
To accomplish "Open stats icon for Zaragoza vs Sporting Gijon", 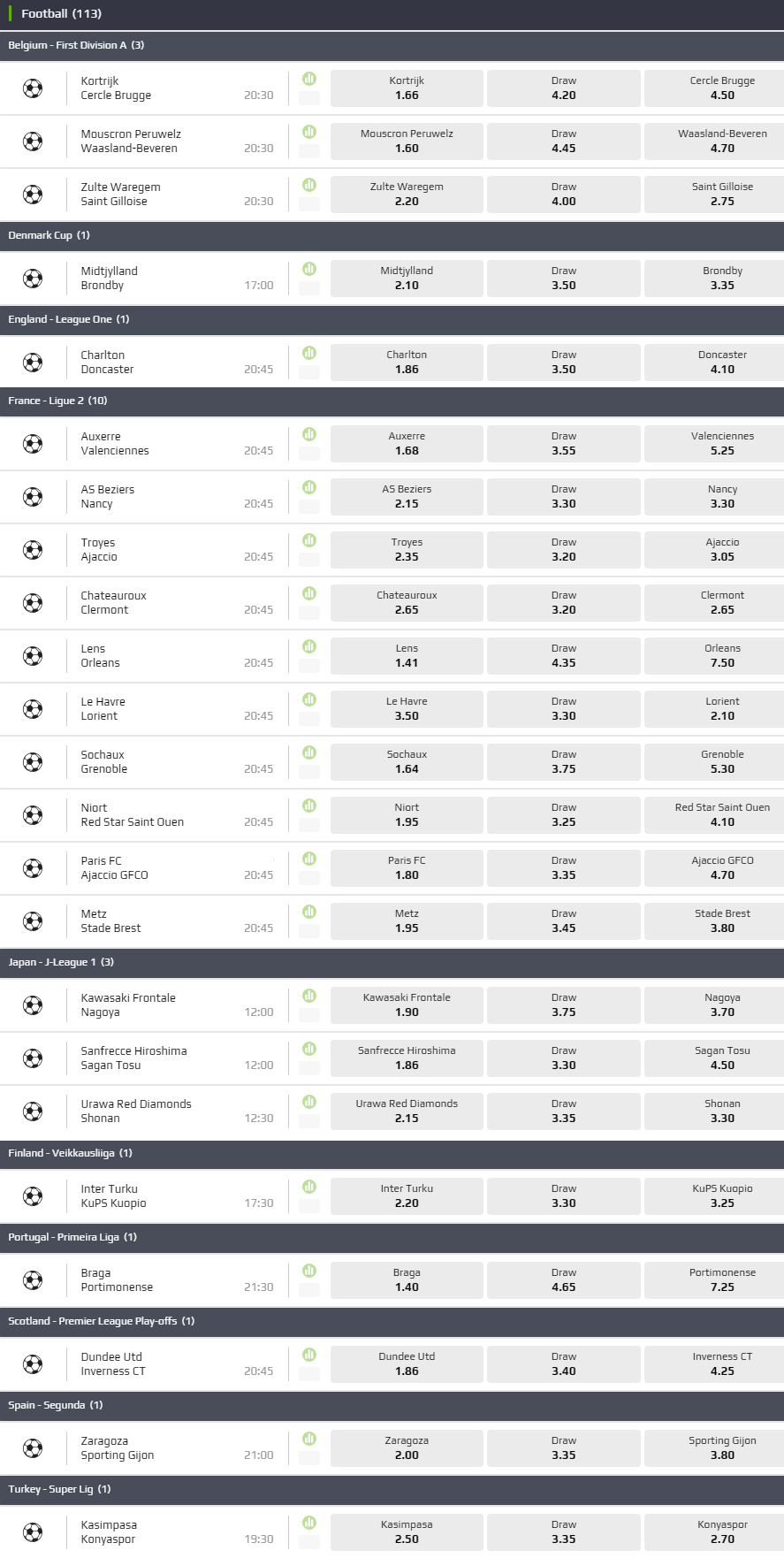I will pos(309,1439).
